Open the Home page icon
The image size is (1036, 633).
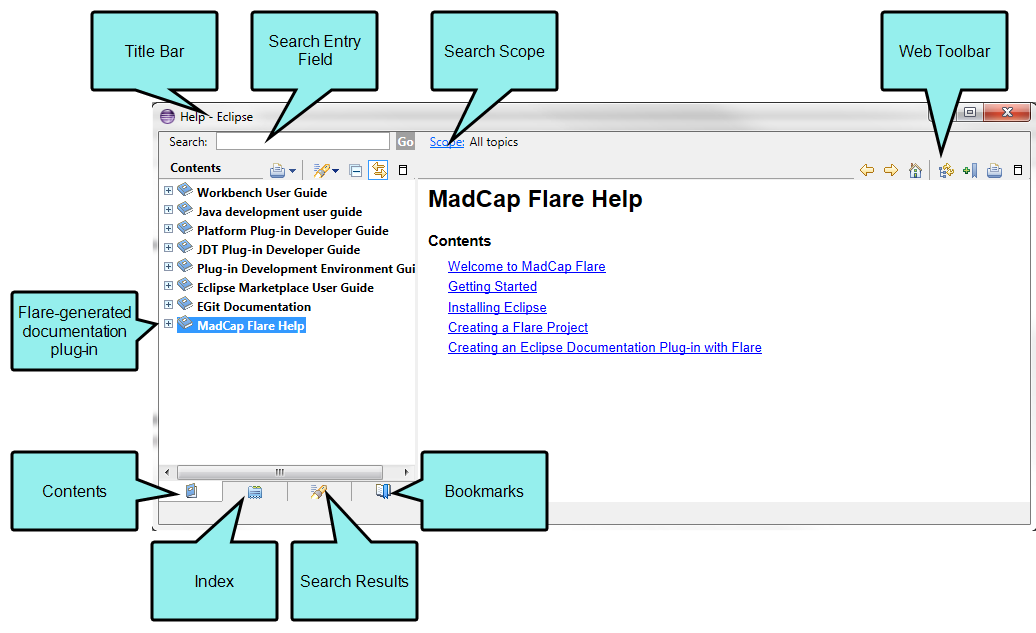coord(915,170)
